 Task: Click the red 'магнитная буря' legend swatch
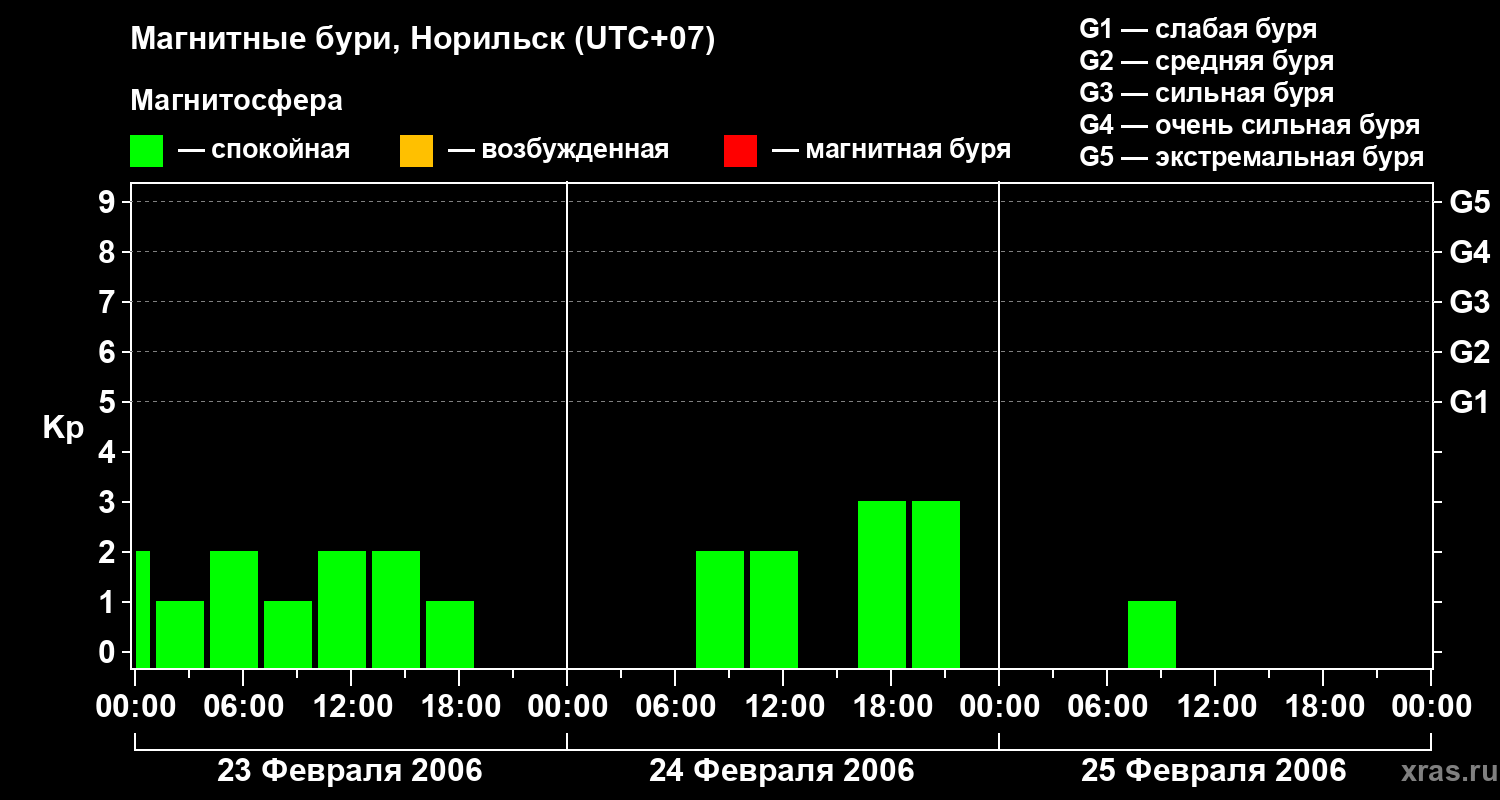tap(740, 151)
